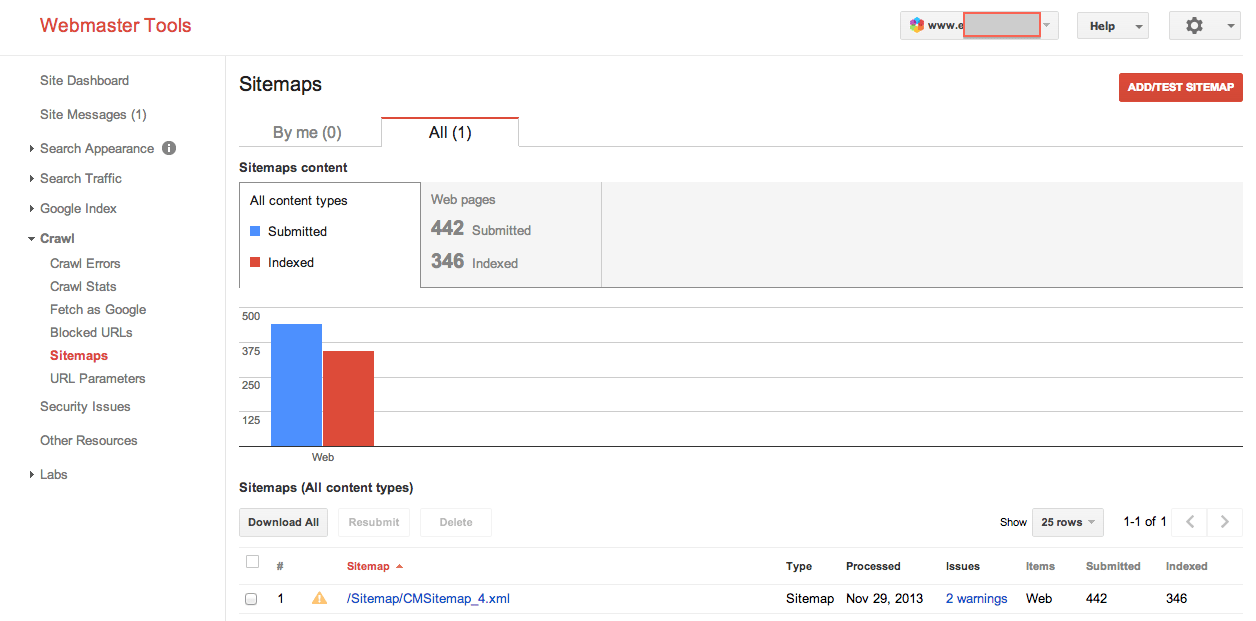Select the Web pages content tab
The width and height of the screenshot is (1256, 621).
(x=510, y=234)
